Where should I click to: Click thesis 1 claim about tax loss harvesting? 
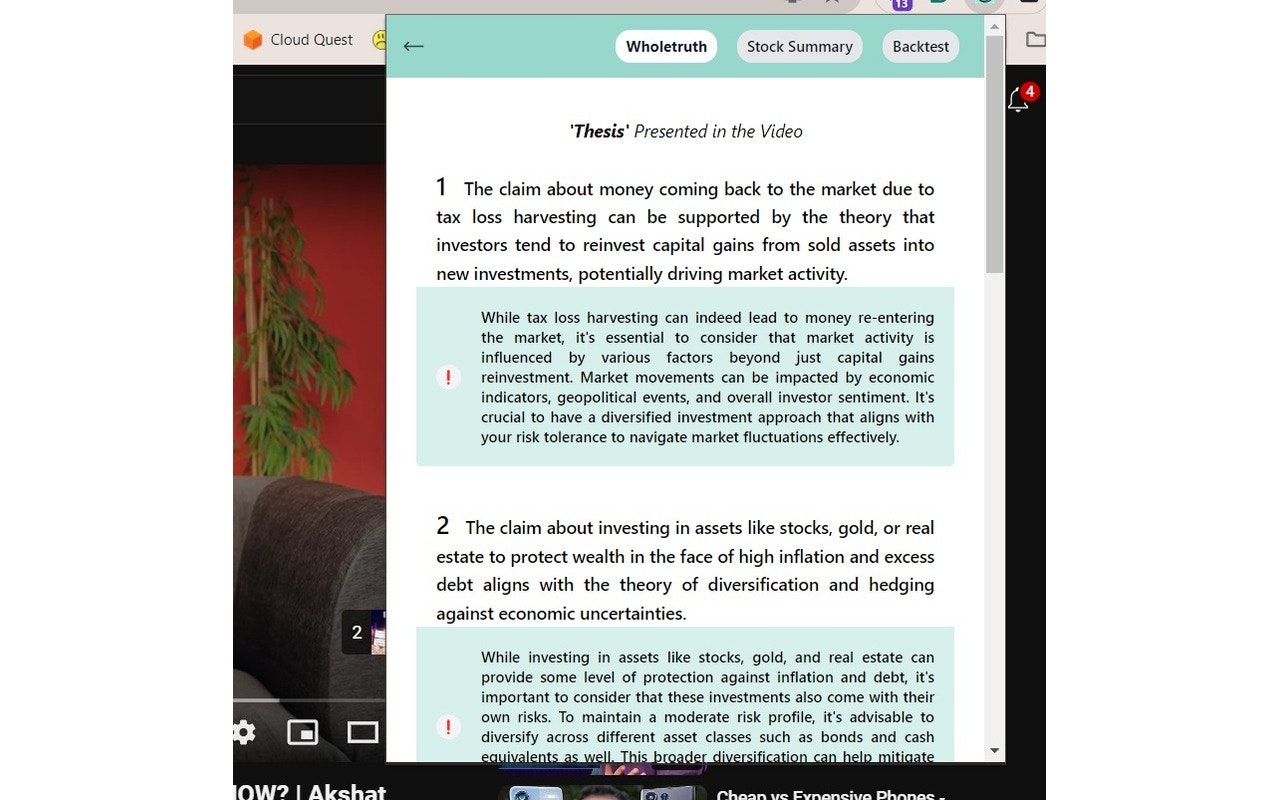685,231
